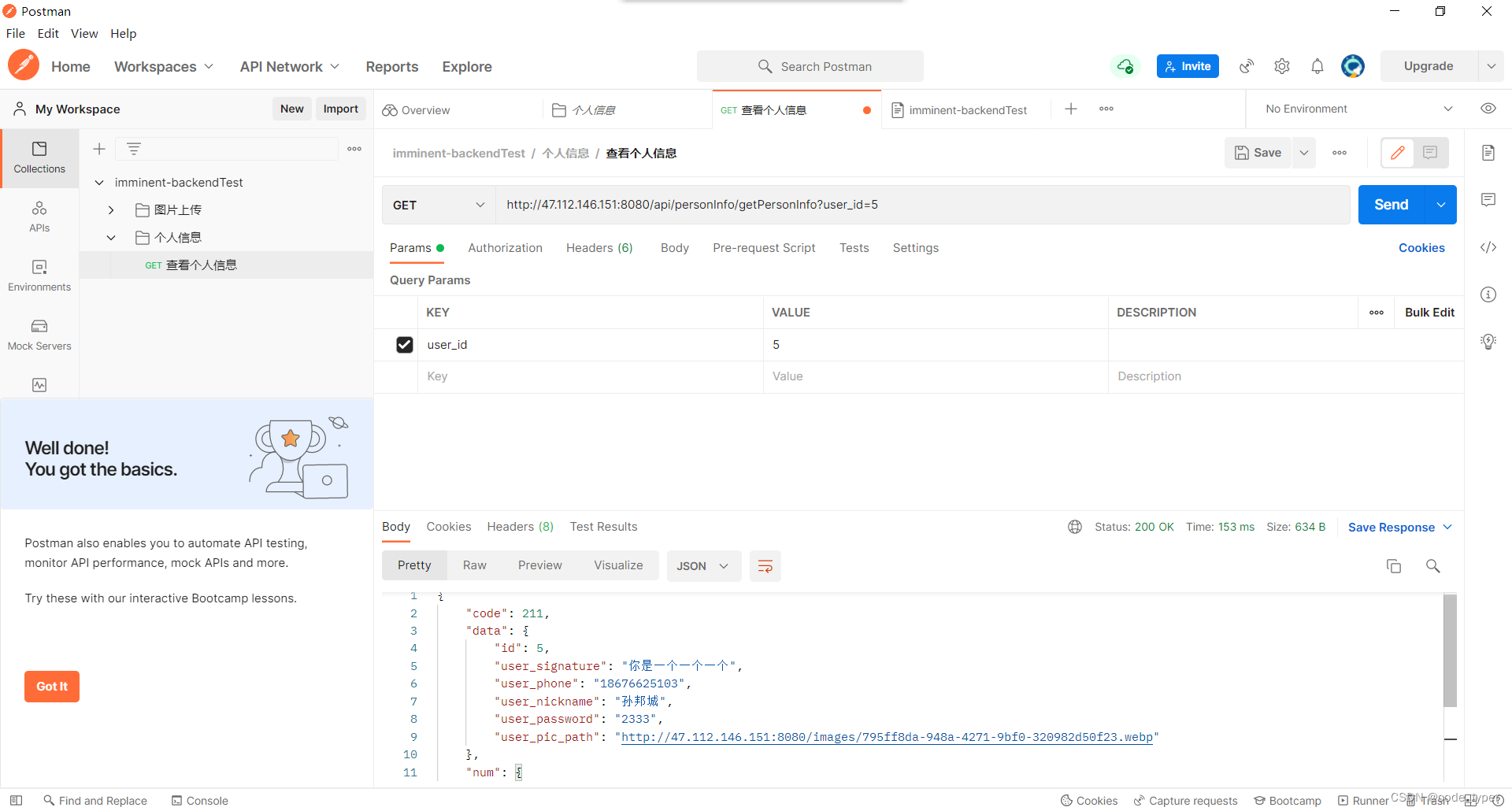Screen dimensions: 1512x811
Task: Open the View menu
Action: click(x=84, y=33)
